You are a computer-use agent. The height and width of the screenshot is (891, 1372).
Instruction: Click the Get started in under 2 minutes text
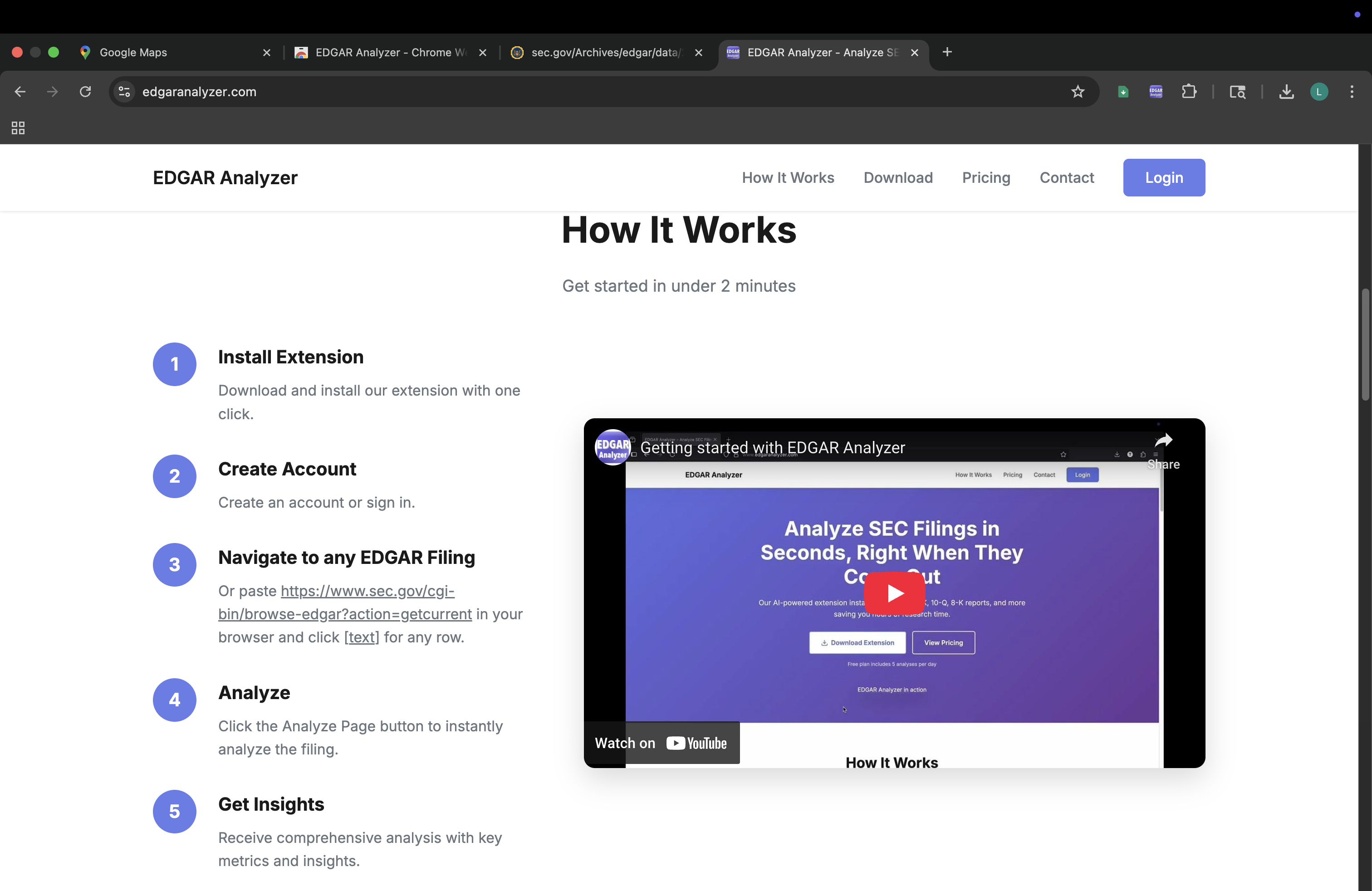678,286
